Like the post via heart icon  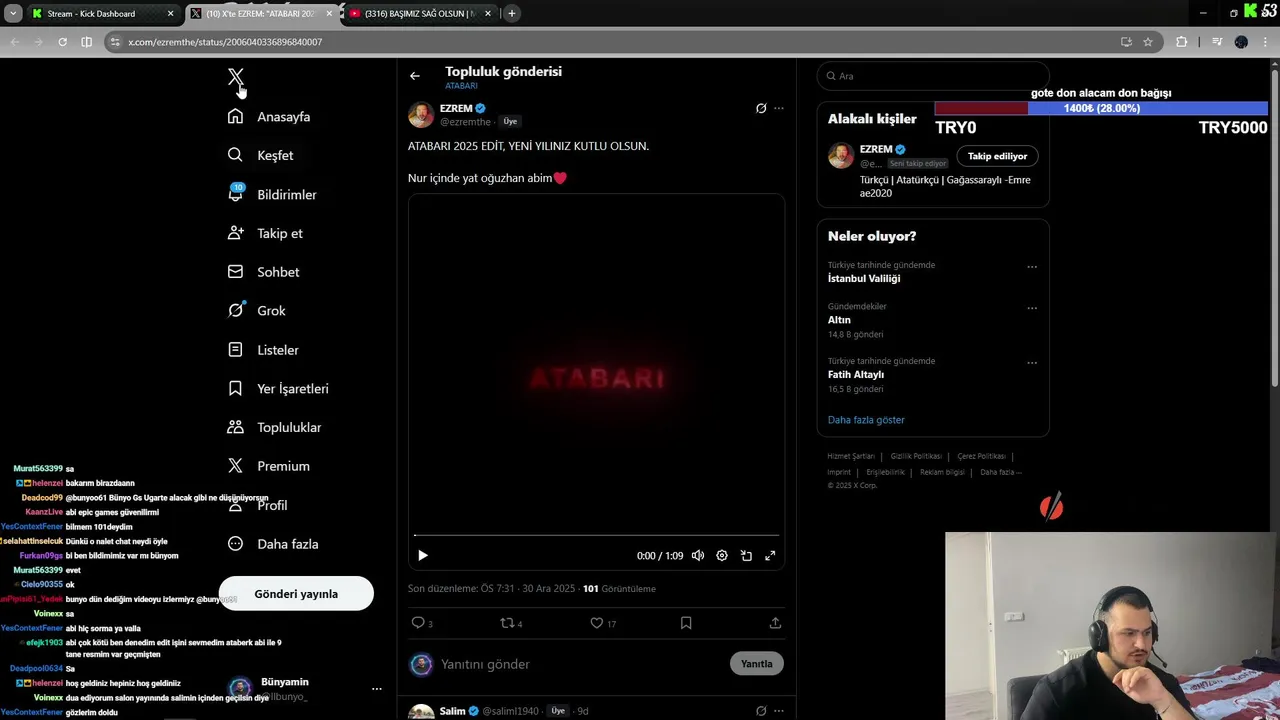[x=597, y=623]
